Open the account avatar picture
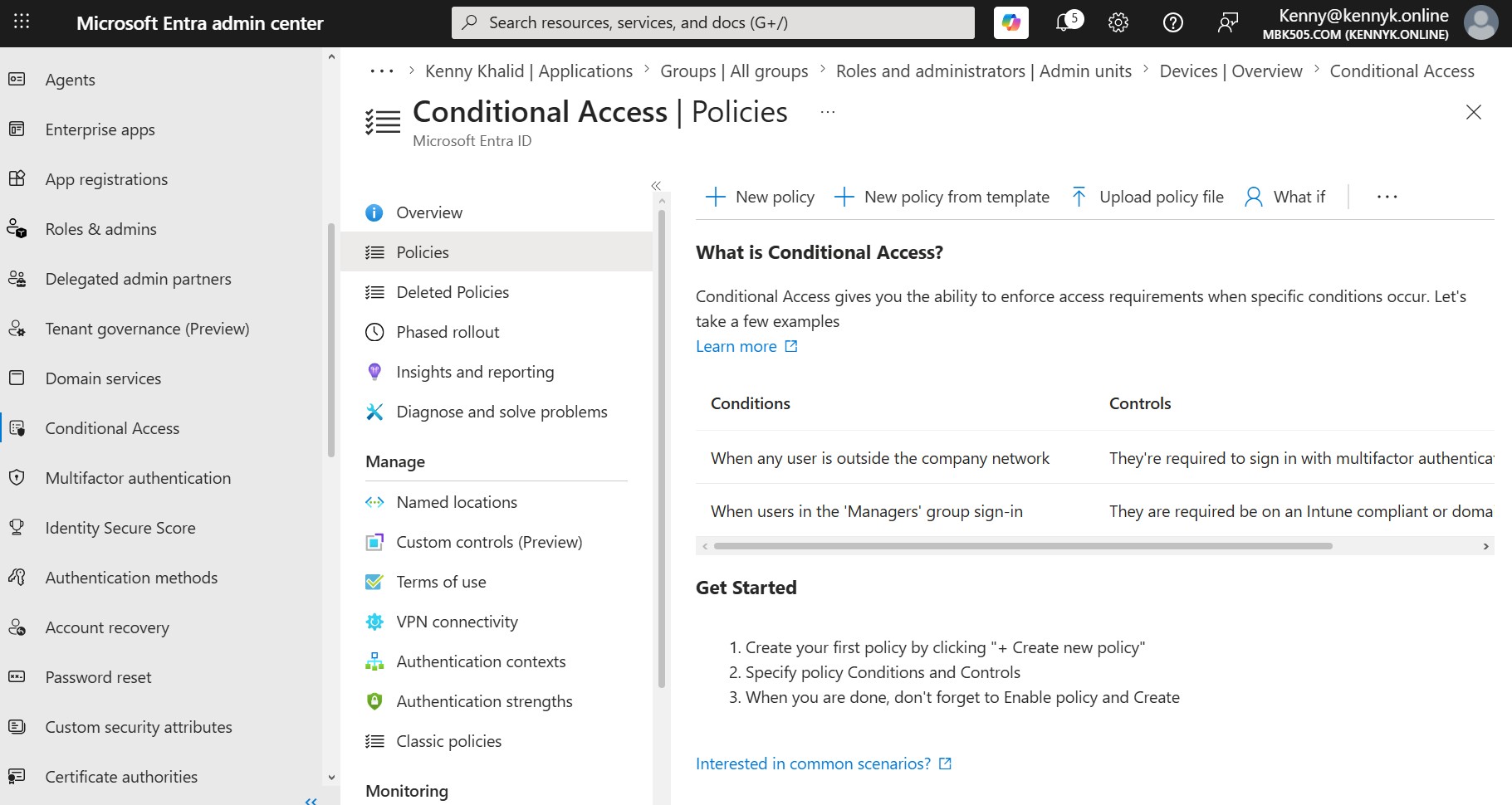 (1480, 22)
